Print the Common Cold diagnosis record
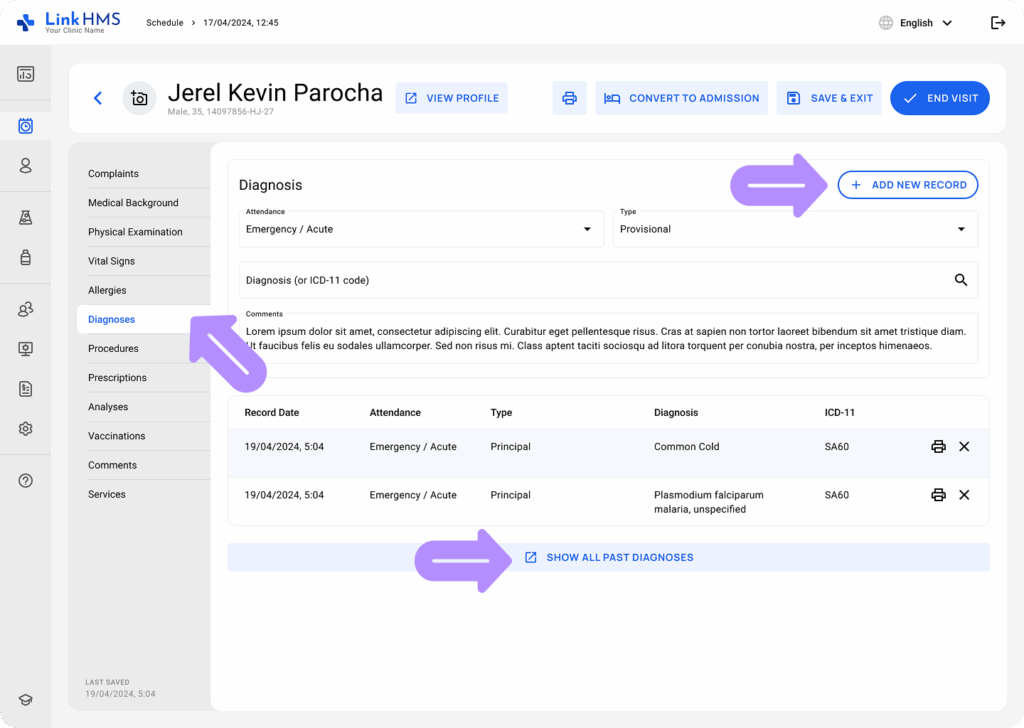Image resolution: width=1024 pixels, height=728 pixels. point(938,447)
